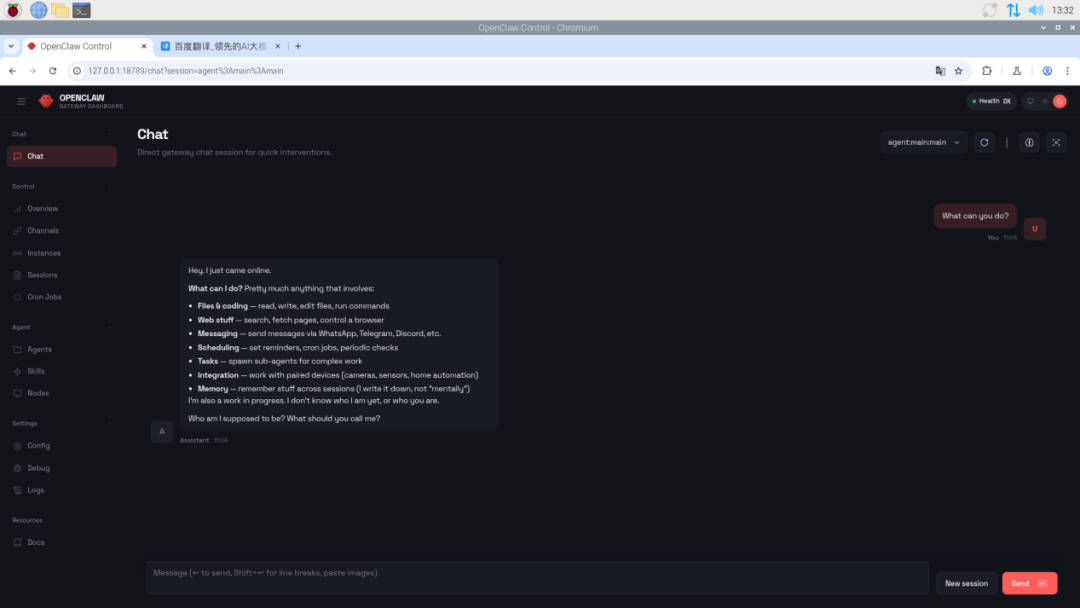Launch the web browser from taskbar
The image size is (1080, 608).
click(x=39, y=10)
